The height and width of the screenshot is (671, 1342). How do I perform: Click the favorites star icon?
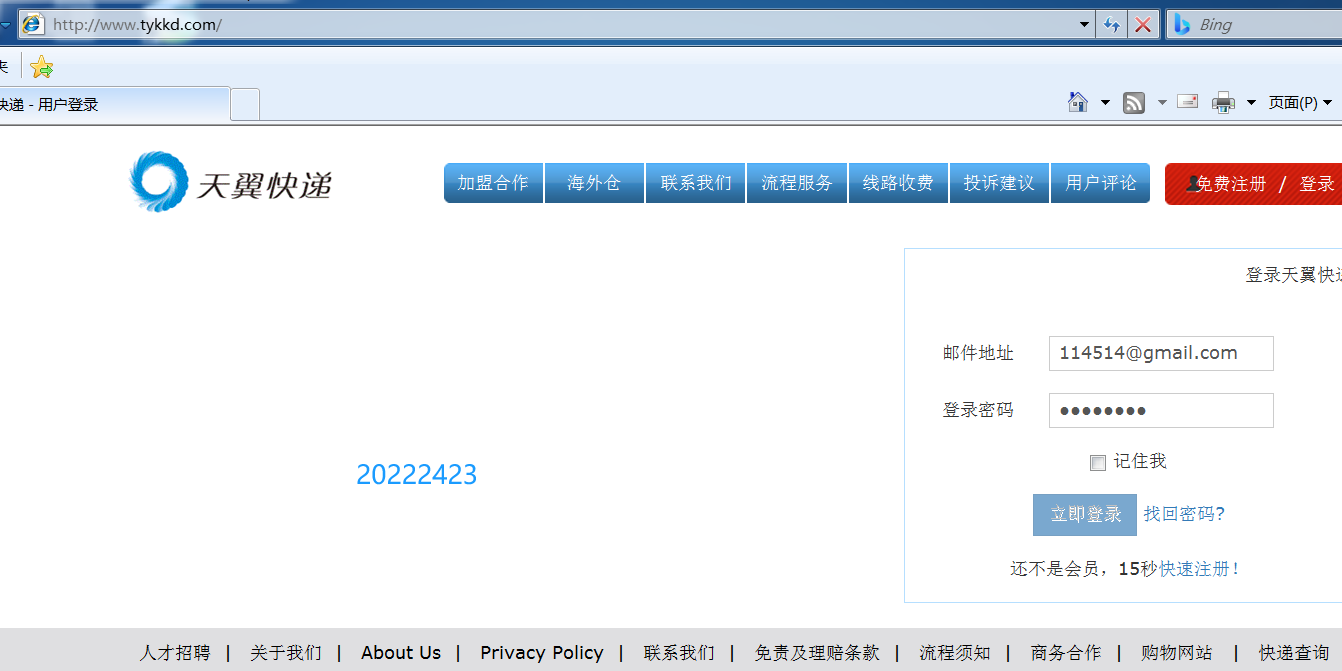(x=41, y=67)
